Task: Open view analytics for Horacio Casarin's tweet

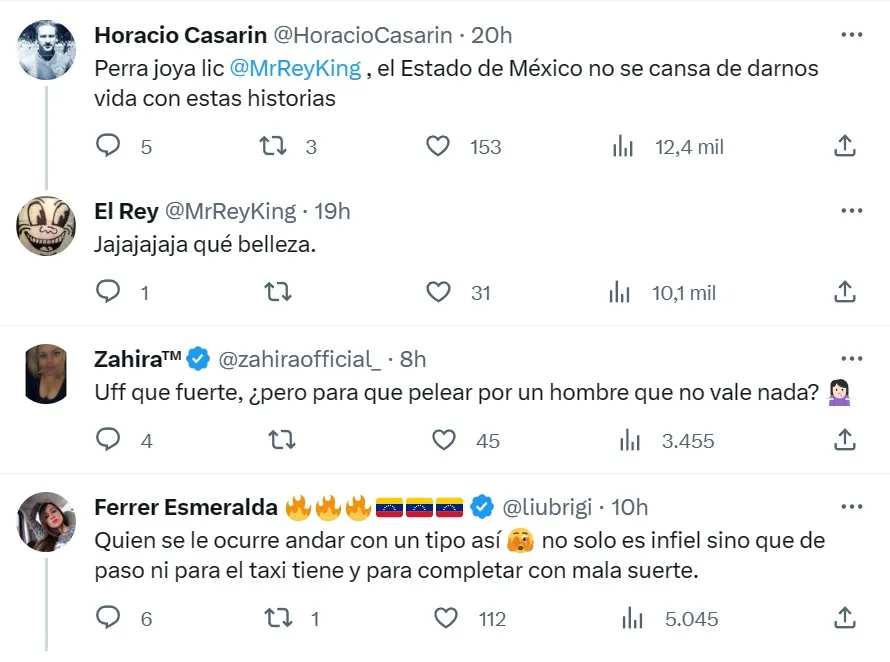Action: [622, 146]
